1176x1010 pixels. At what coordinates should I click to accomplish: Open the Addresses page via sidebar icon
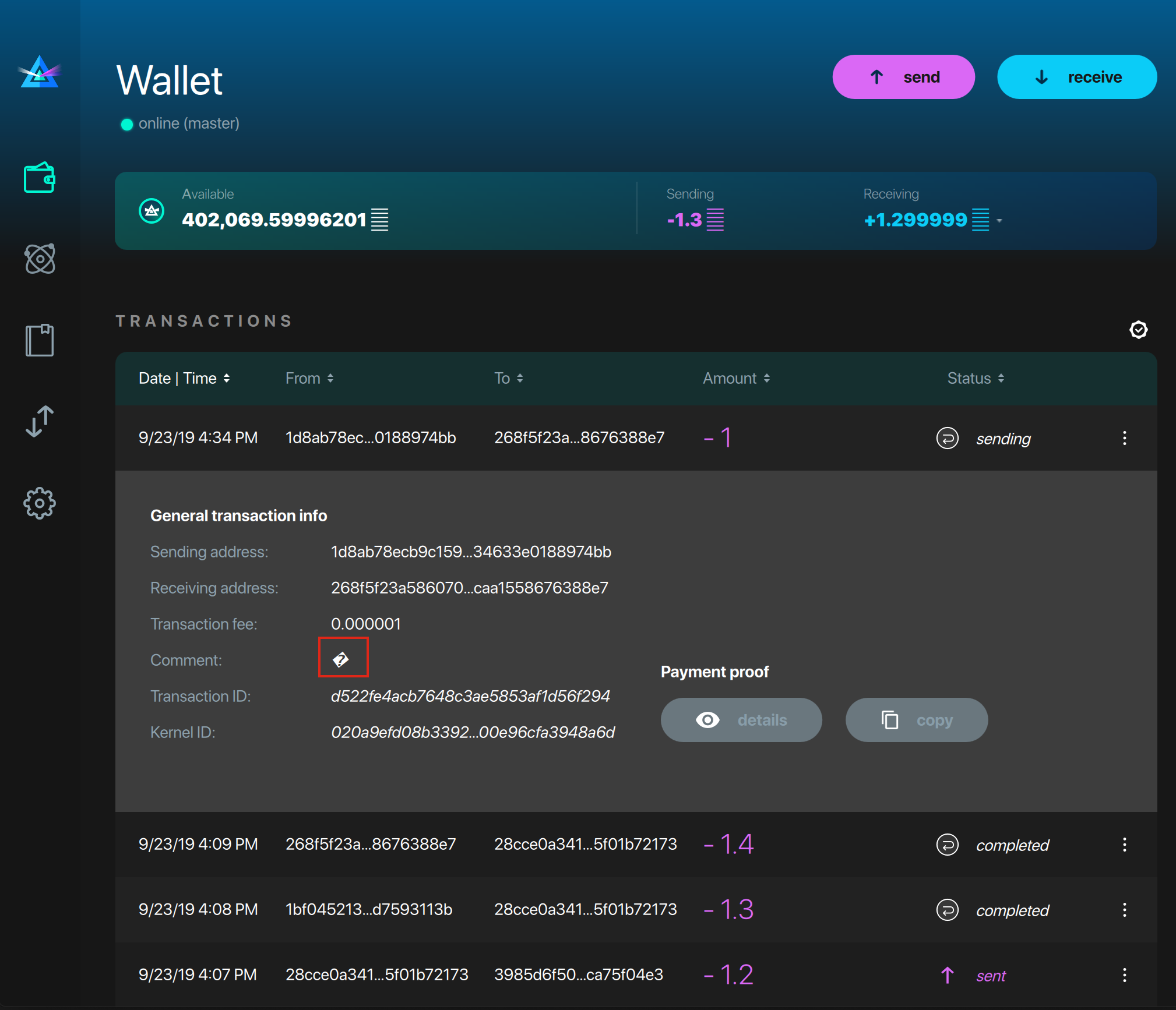(x=40, y=340)
